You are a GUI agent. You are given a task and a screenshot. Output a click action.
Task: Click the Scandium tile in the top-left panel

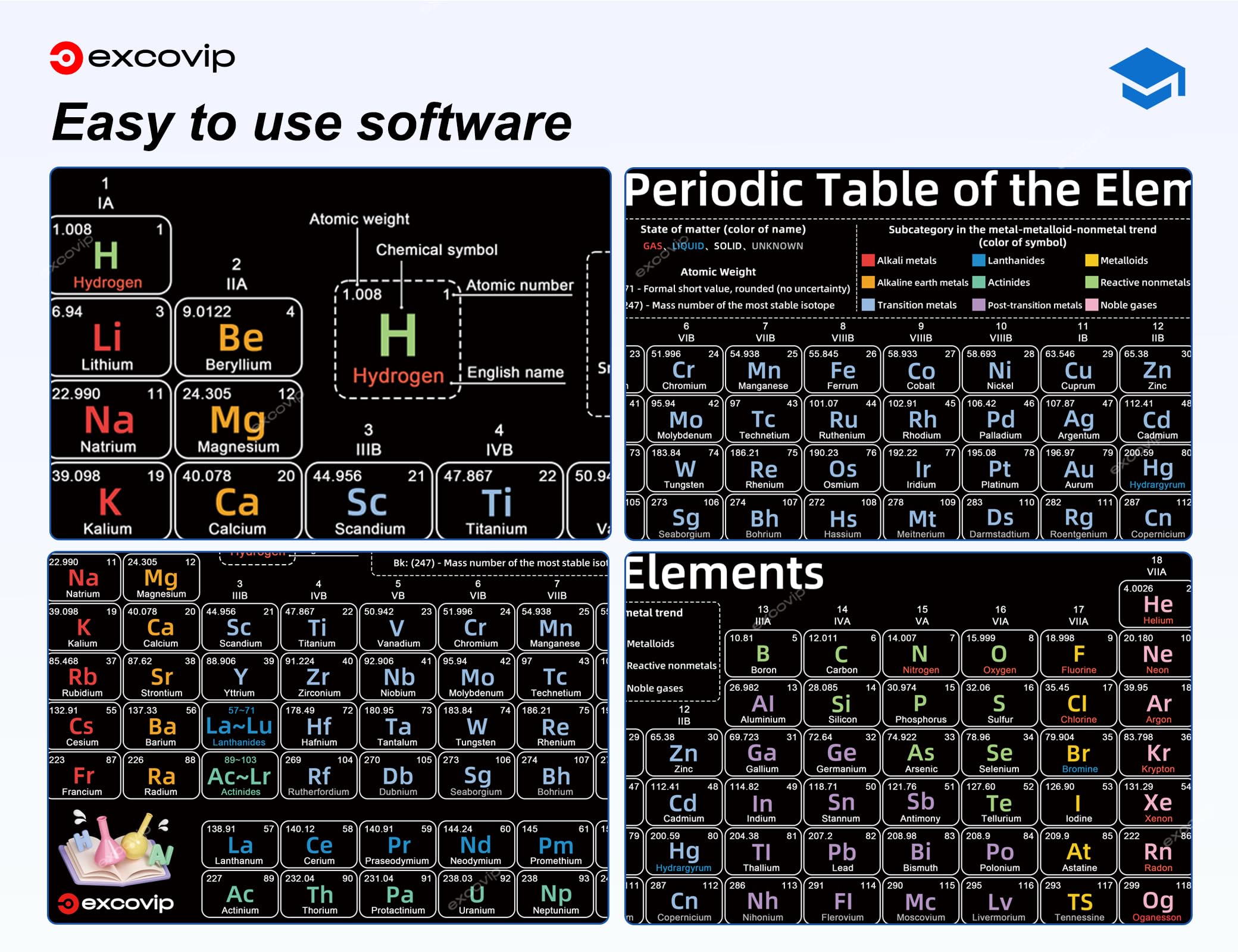(368, 501)
